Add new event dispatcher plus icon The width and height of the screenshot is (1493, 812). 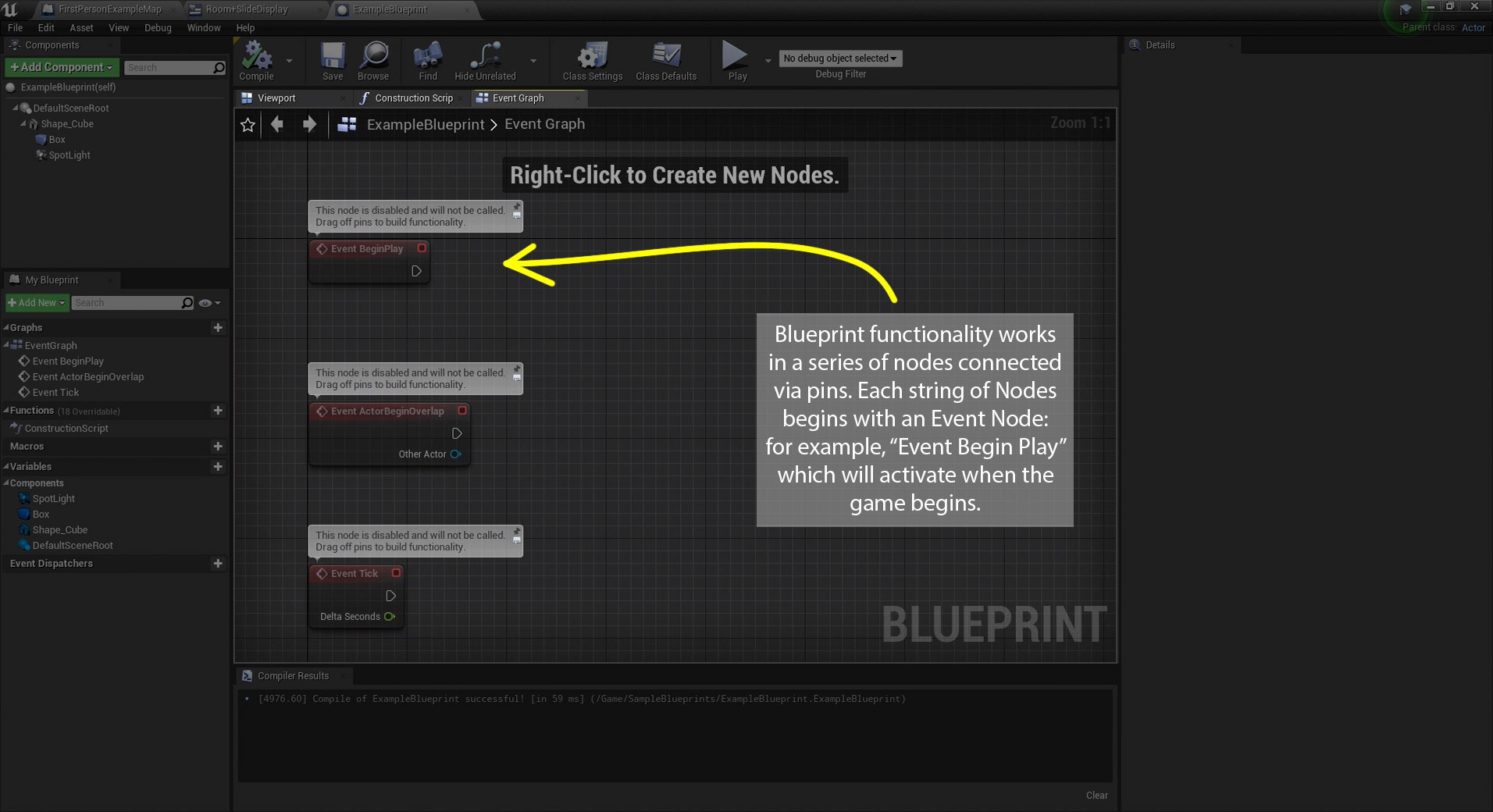218,564
